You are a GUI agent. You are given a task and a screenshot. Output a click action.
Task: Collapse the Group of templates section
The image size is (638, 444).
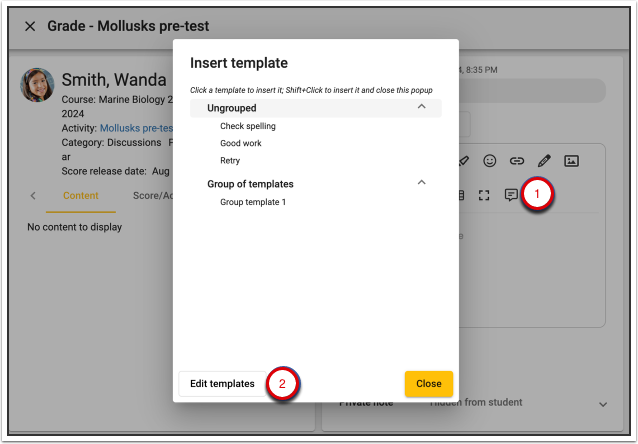[x=421, y=183]
